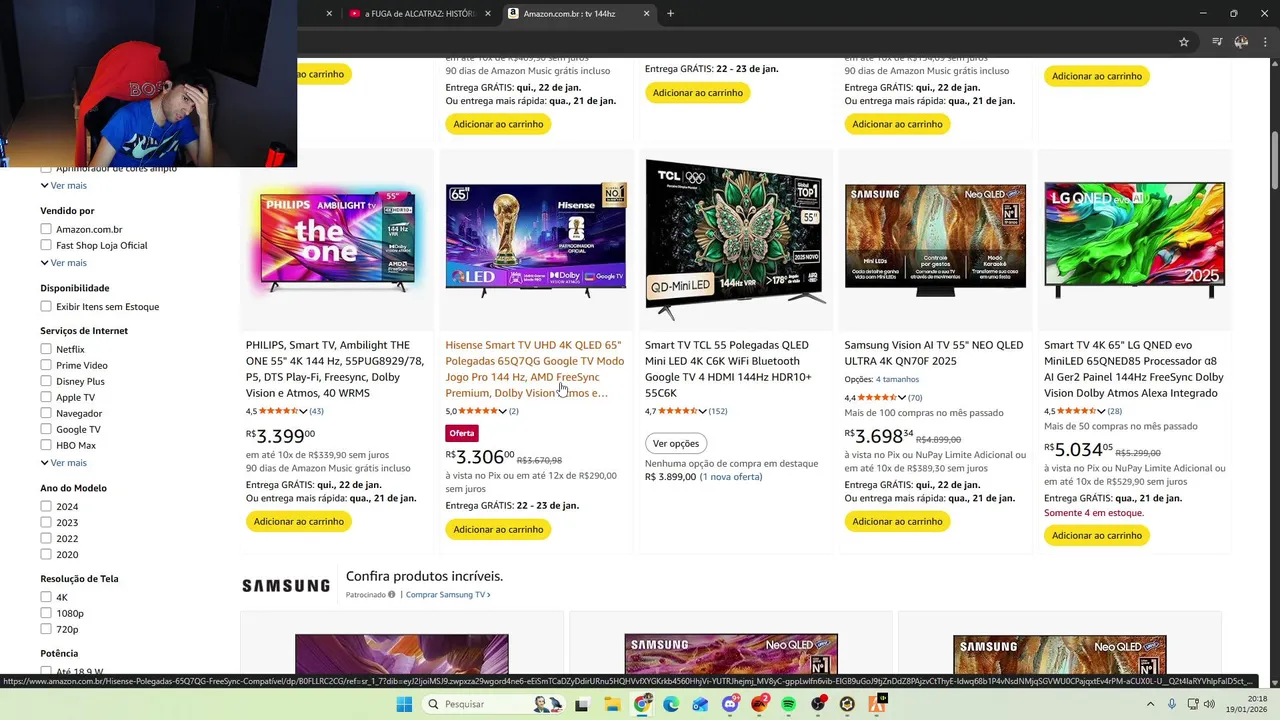This screenshot has width=1280, height=720.
Task: Check the Fast Shop Loja Oficial filter
Action: (46, 245)
